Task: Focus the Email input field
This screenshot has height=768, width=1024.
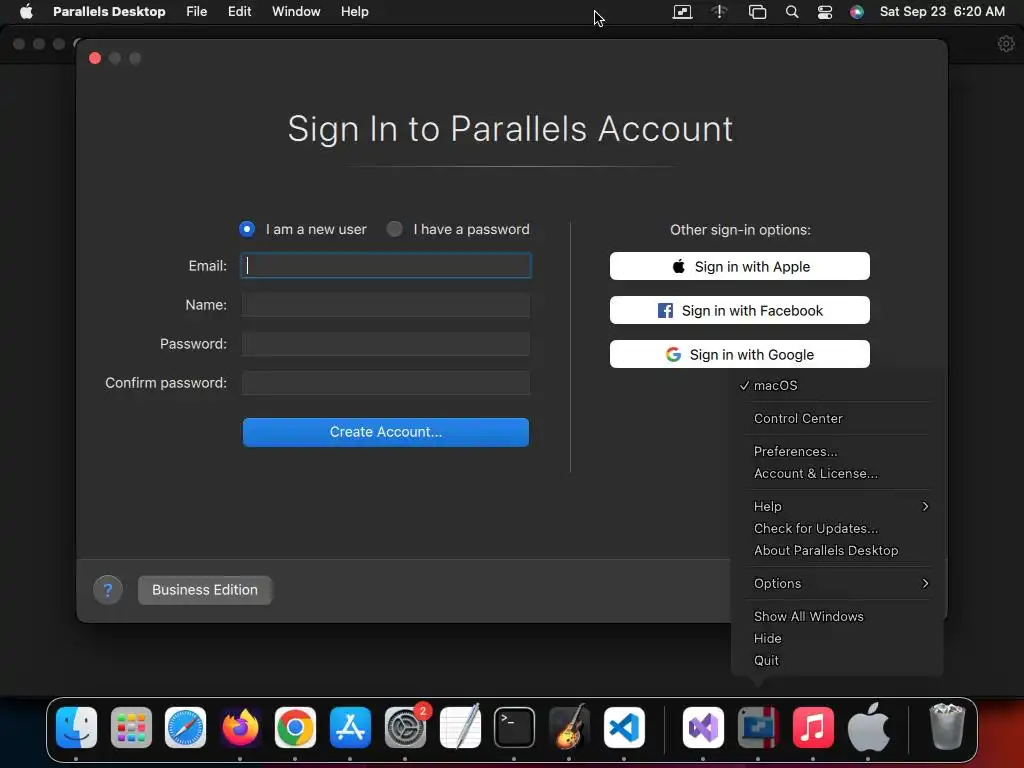Action: coord(386,266)
